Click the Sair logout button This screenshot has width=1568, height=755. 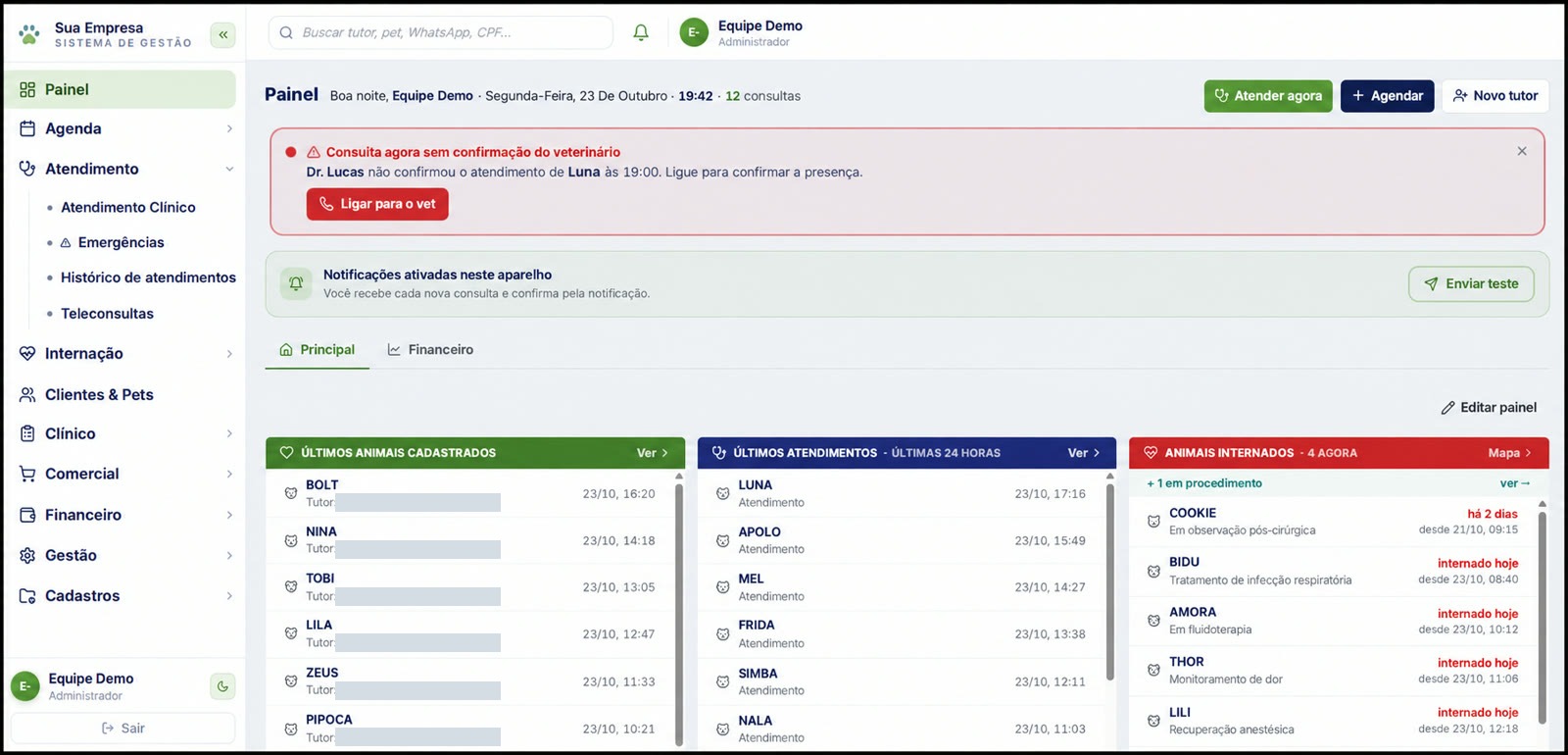[x=123, y=729]
